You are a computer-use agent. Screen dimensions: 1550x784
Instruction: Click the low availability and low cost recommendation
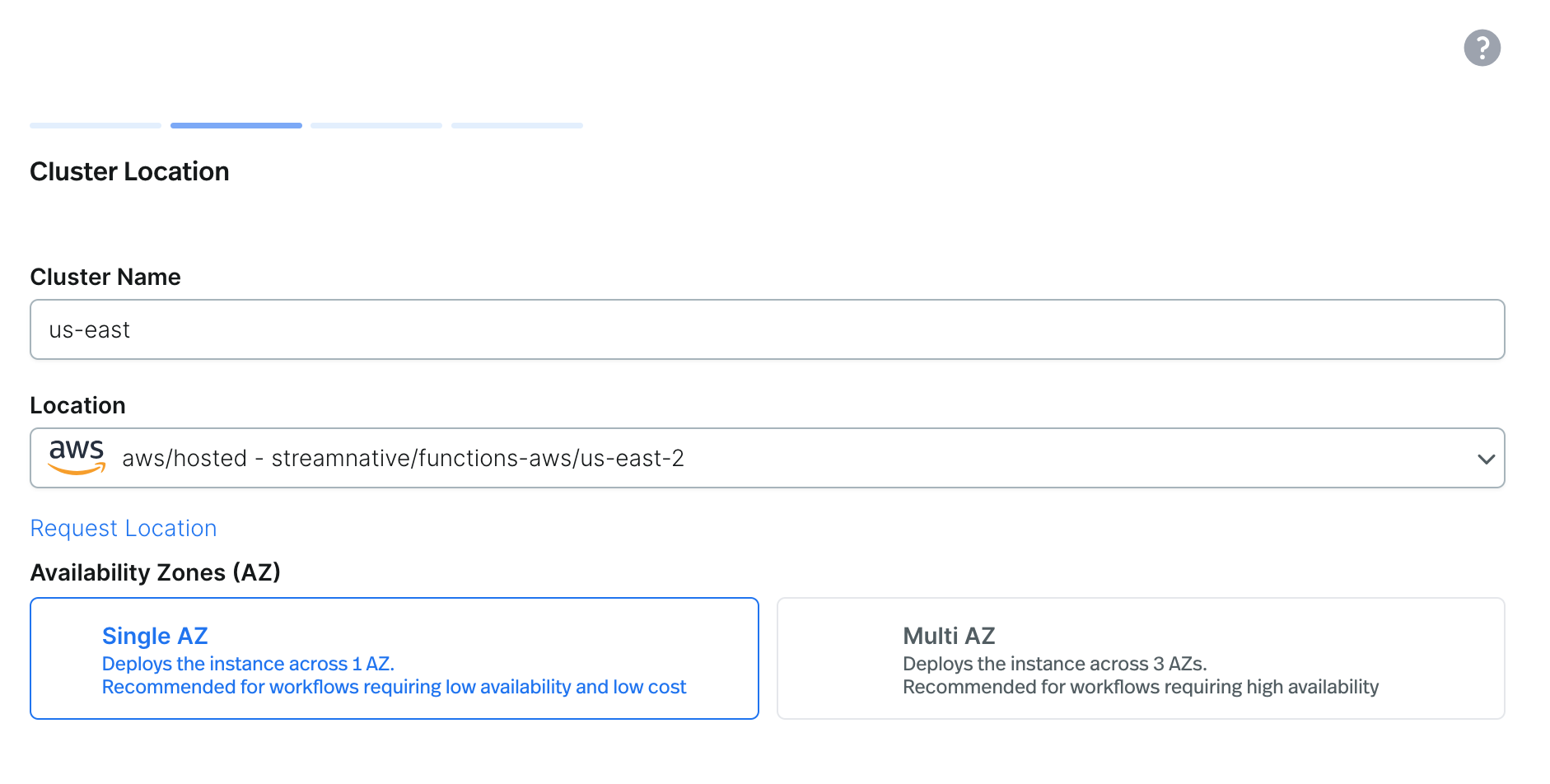pyautogui.click(x=394, y=687)
